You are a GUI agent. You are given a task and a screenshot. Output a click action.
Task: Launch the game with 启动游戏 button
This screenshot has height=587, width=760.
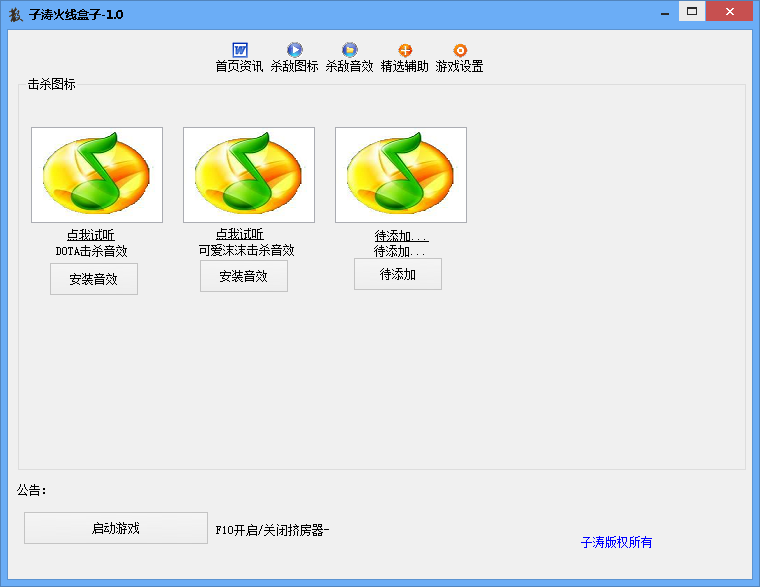(x=116, y=528)
